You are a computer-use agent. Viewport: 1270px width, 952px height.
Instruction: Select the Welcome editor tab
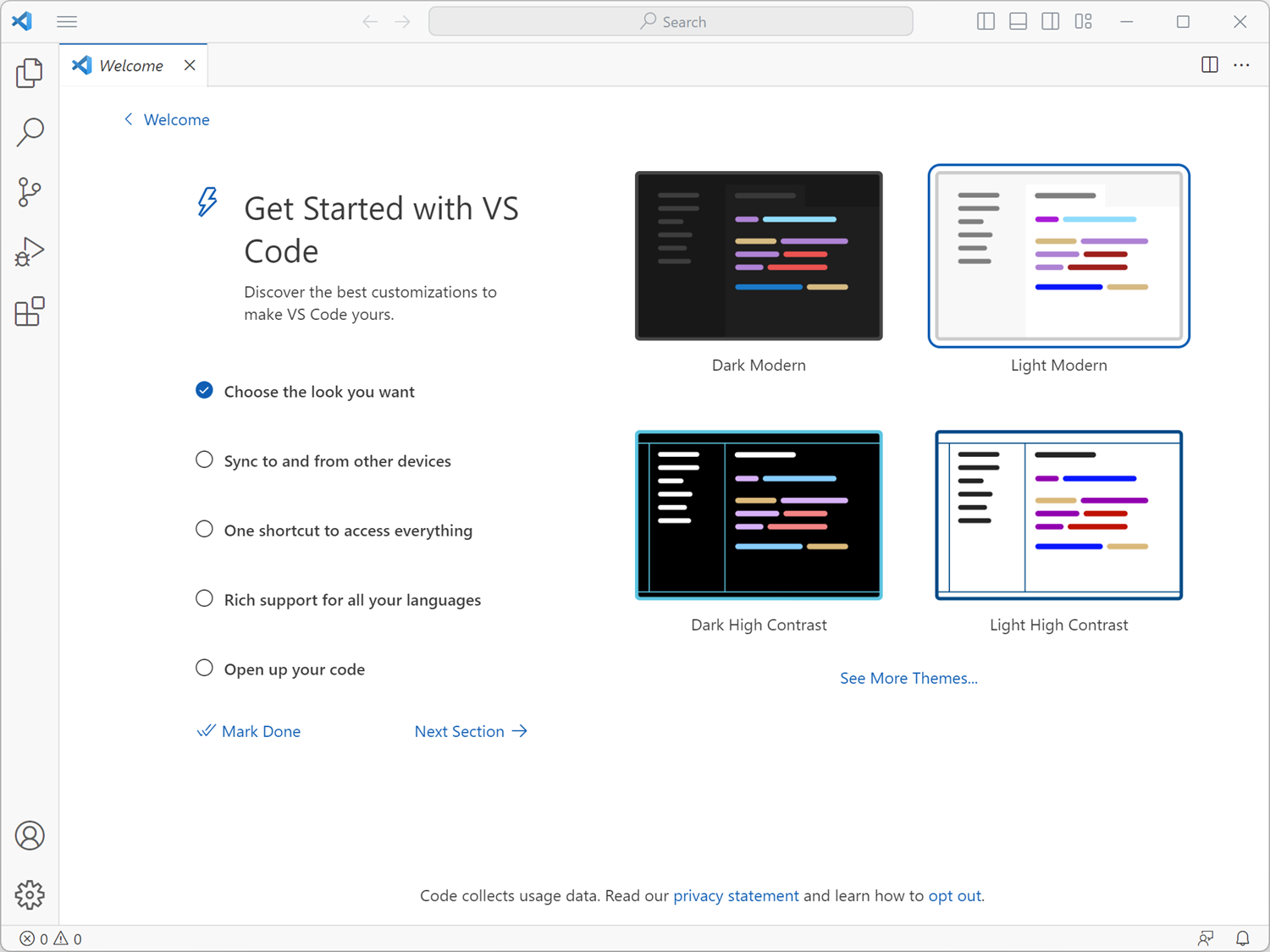click(131, 65)
